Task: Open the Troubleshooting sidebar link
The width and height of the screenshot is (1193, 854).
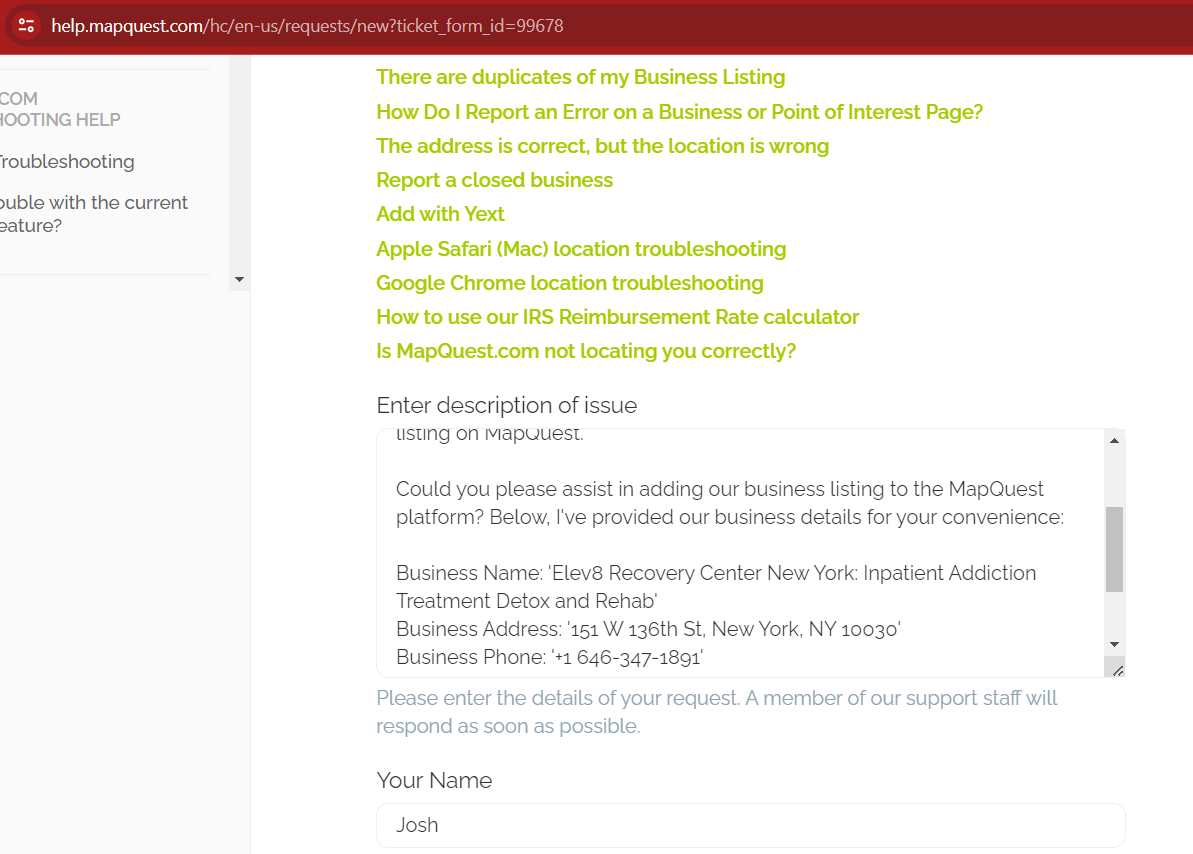Action: [67, 161]
